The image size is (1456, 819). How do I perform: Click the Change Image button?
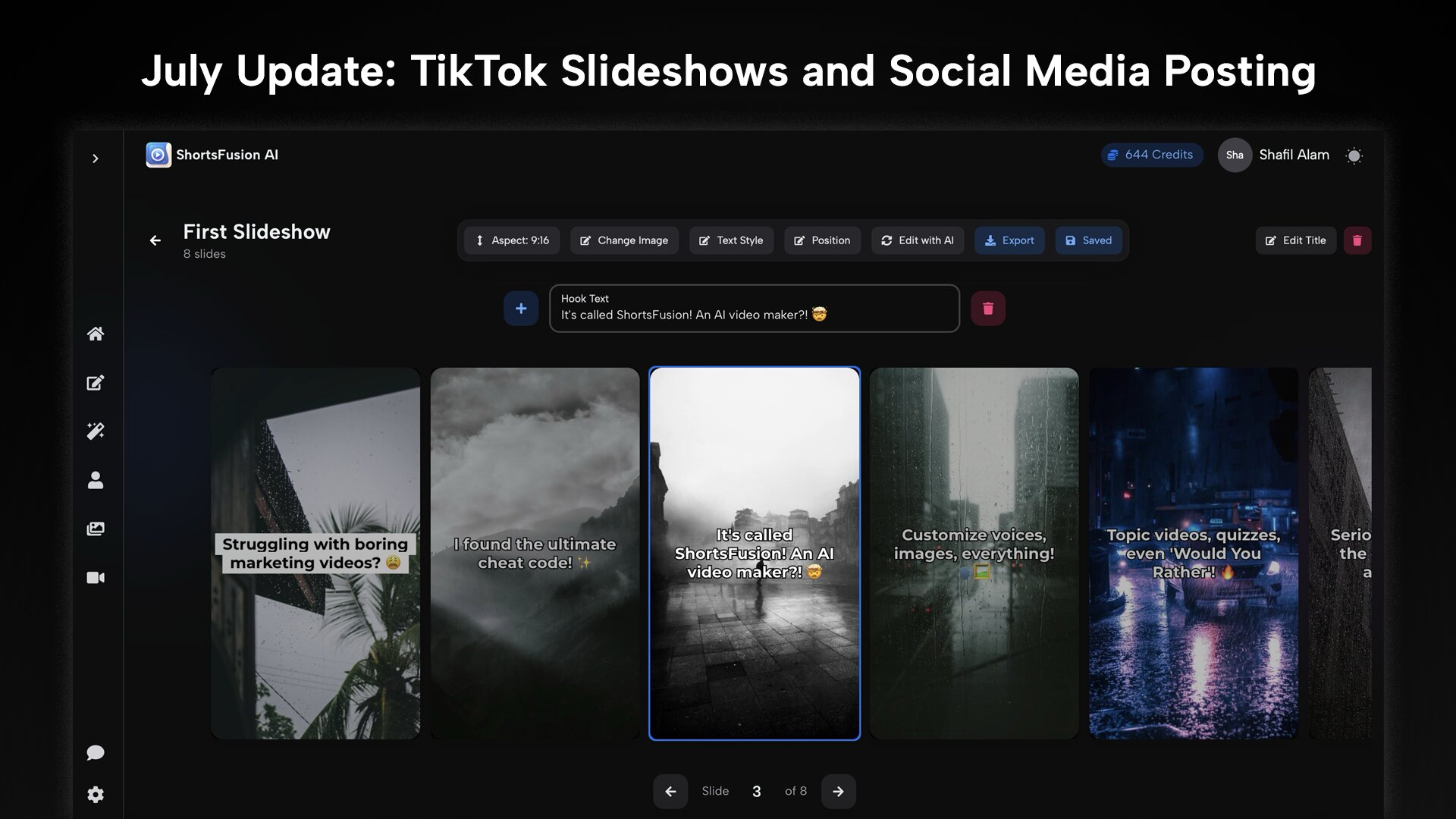[624, 240]
